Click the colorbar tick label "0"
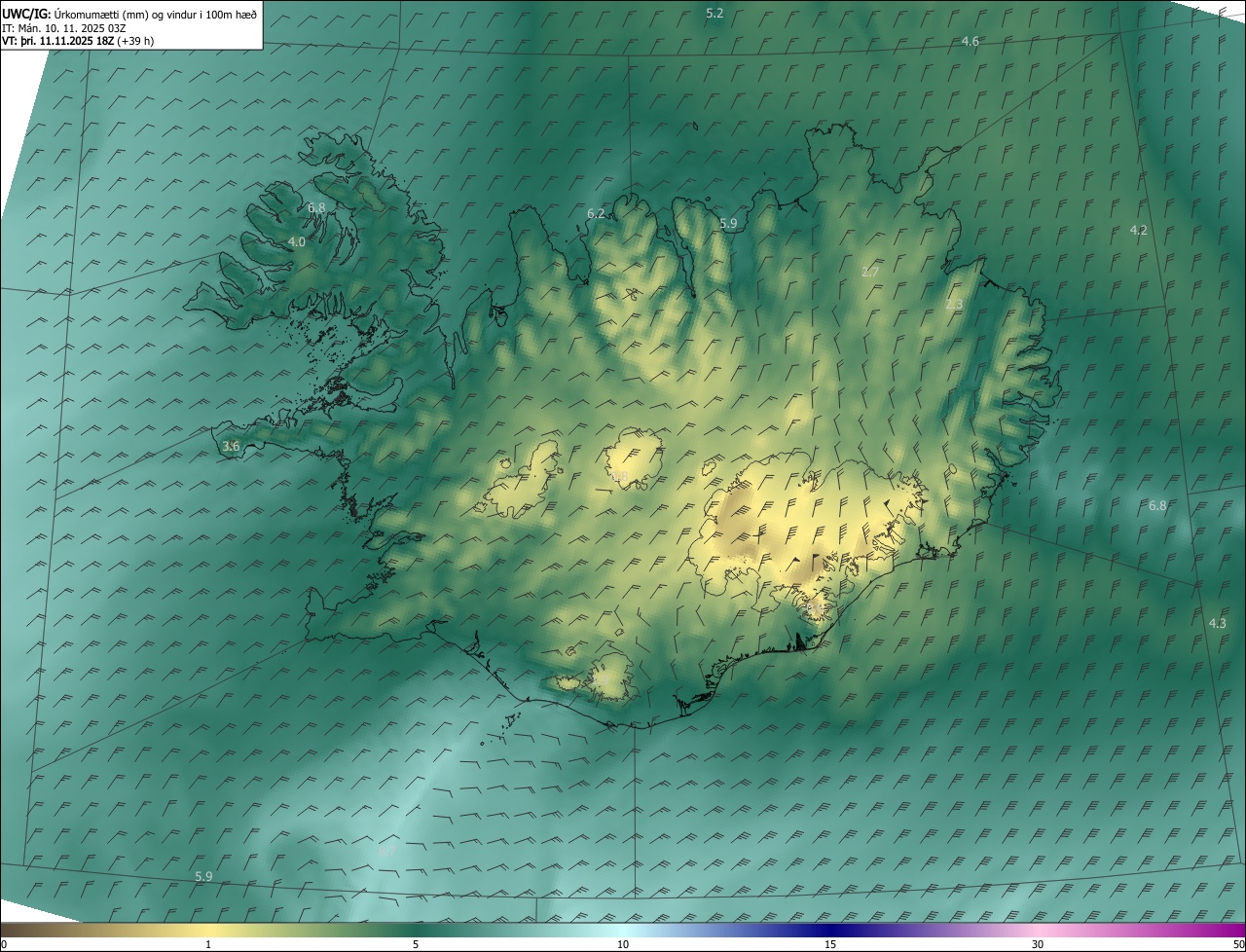The image size is (1246, 952). pyautogui.click(x=4, y=944)
